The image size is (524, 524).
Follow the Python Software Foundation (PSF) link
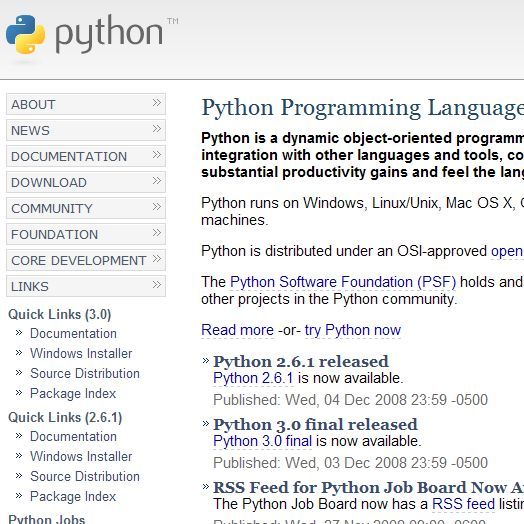coord(343,282)
